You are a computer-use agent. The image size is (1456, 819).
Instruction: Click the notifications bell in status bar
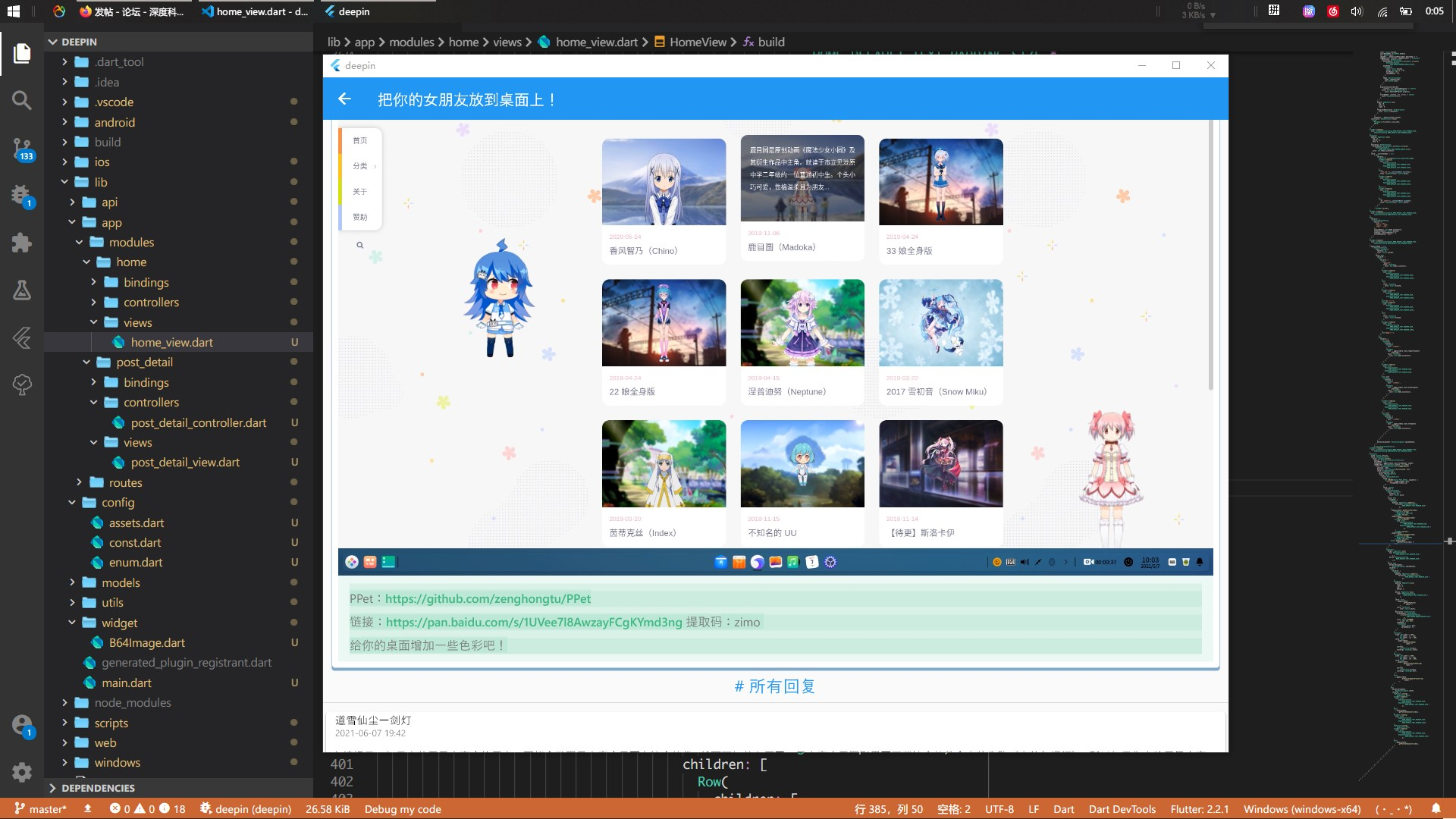[1436, 809]
